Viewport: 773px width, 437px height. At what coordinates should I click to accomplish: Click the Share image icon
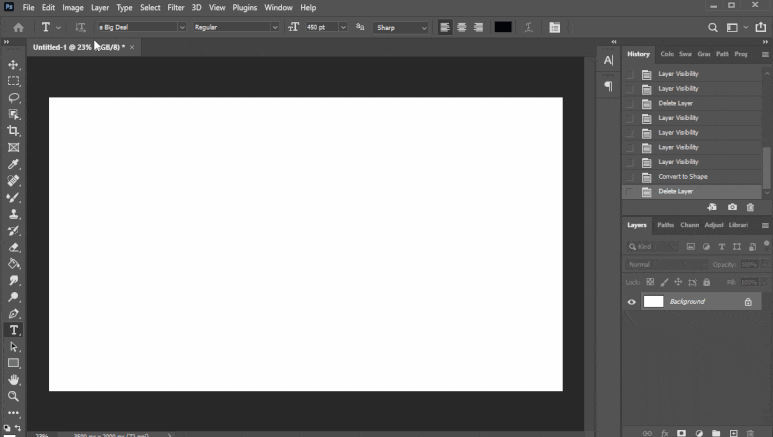point(761,27)
